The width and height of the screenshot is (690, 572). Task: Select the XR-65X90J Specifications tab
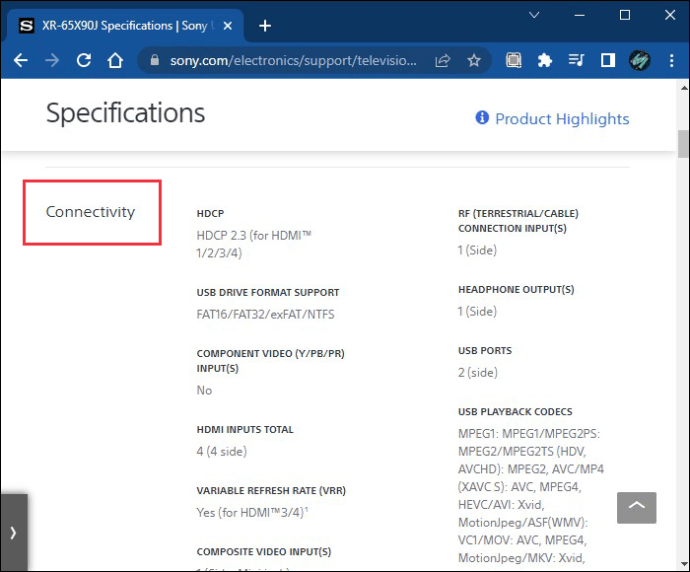(124, 26)
